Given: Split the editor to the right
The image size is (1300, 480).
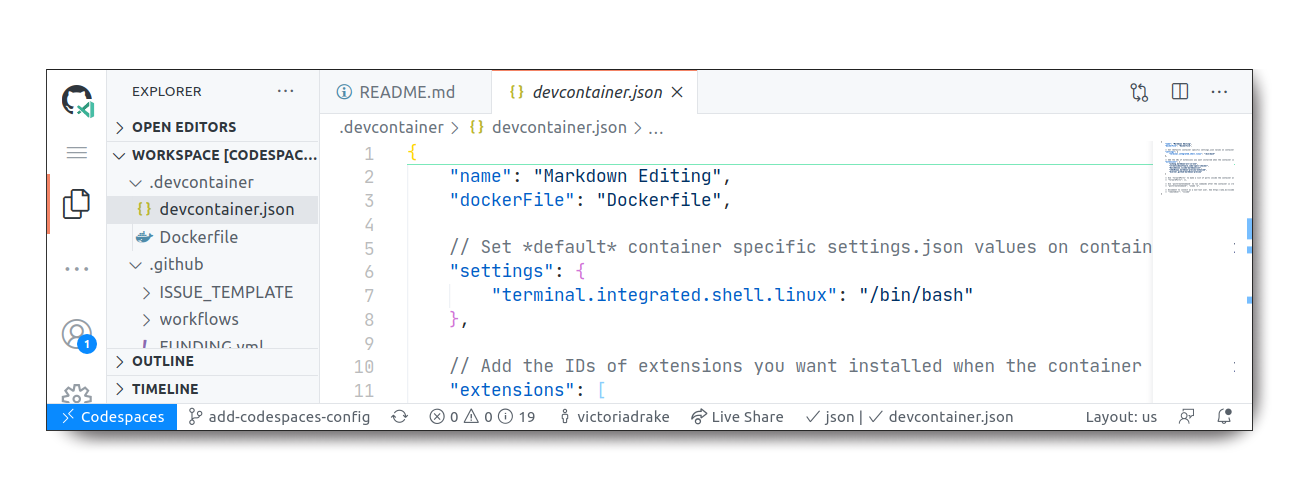Looking at the screenshot, I should 1180,92.
